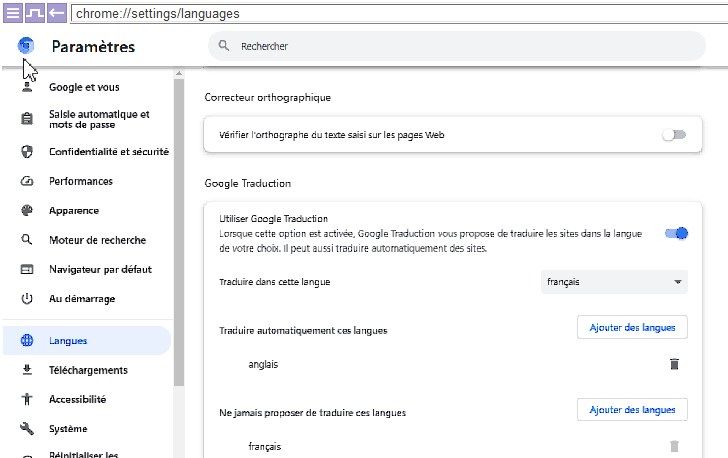Click the download icon for Téléchargements
Viewport: 728px width, 458px height.
click(27, 370)
